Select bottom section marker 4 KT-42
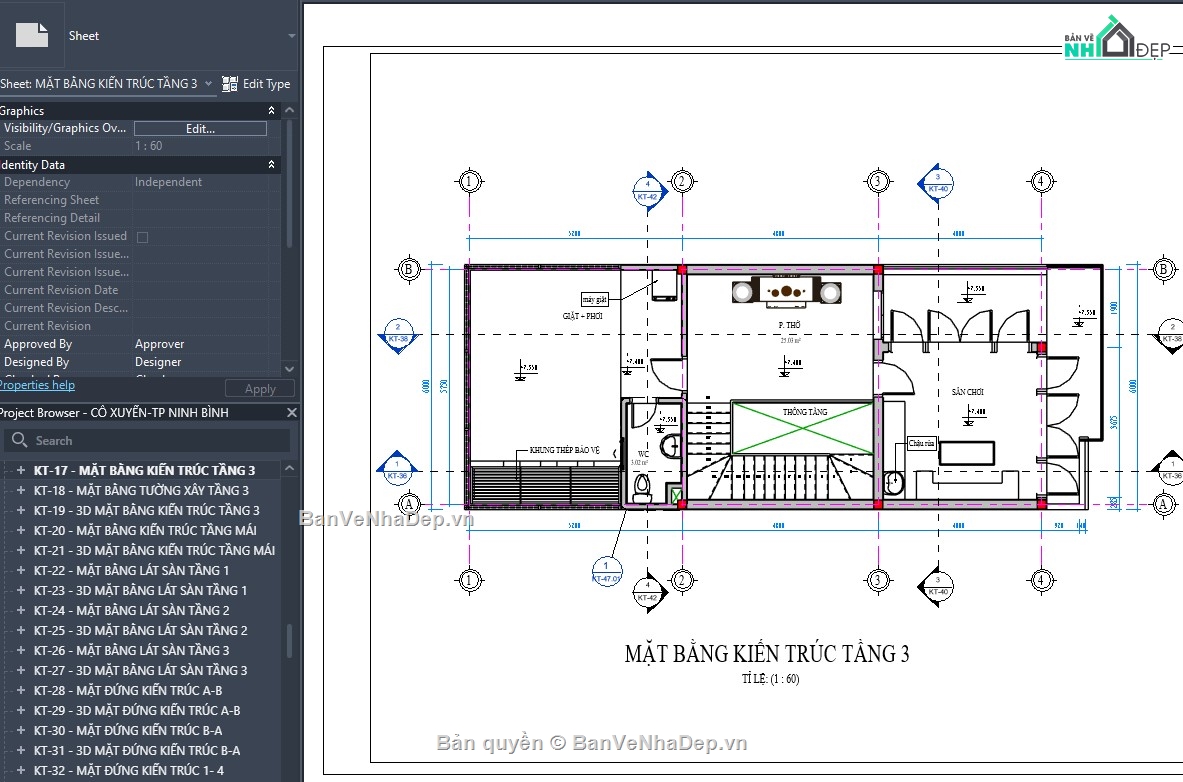 click(648, 591)
